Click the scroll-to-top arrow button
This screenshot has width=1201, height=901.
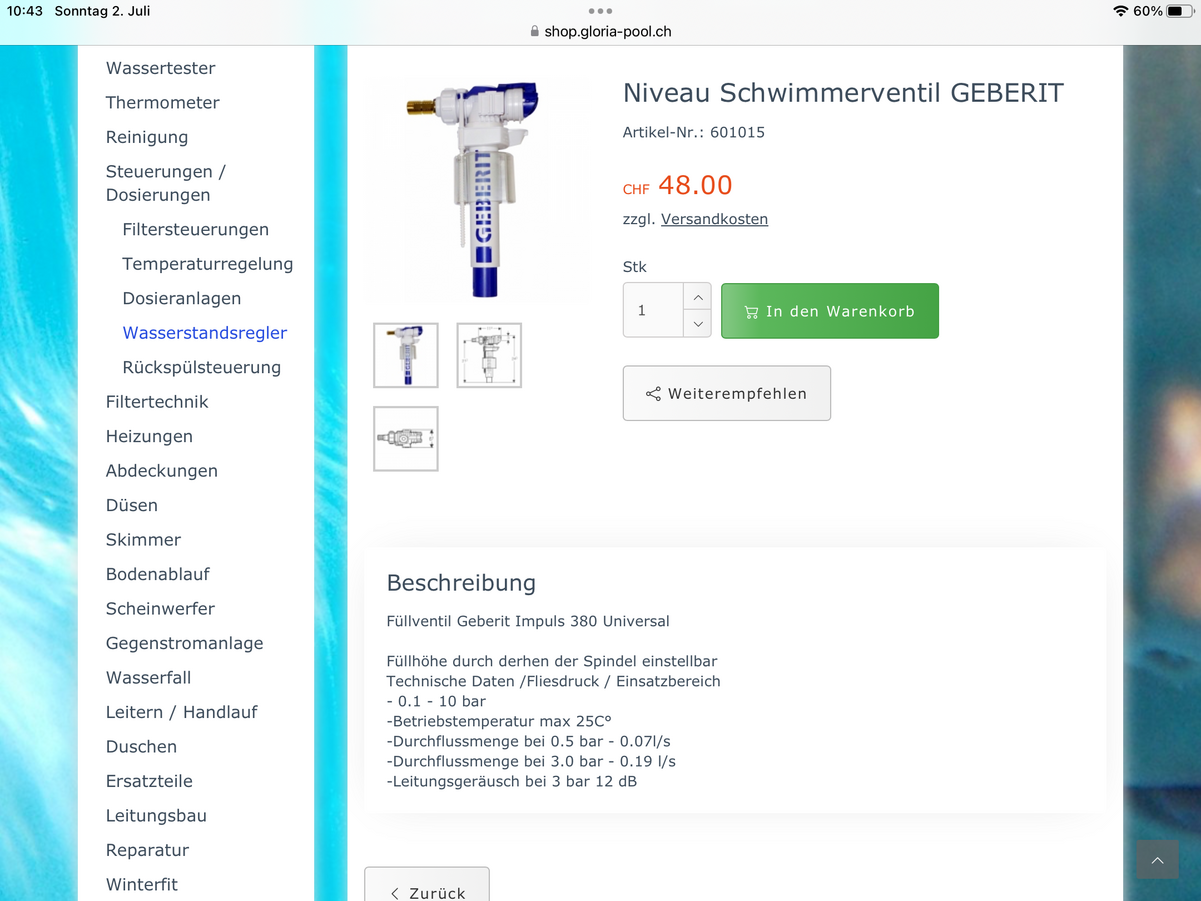tap(1157, 860)
